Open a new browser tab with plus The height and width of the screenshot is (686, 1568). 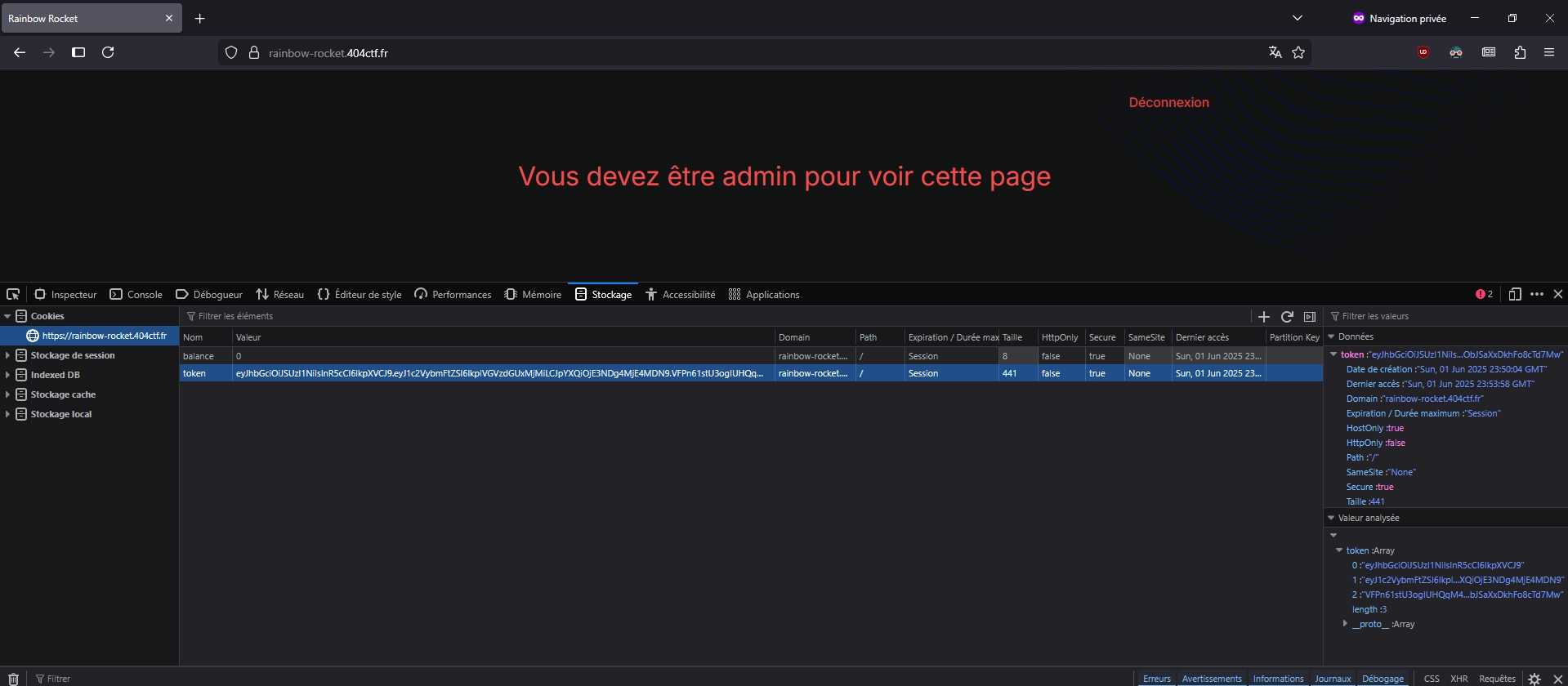pyautogui.click(x=200, y=18)
